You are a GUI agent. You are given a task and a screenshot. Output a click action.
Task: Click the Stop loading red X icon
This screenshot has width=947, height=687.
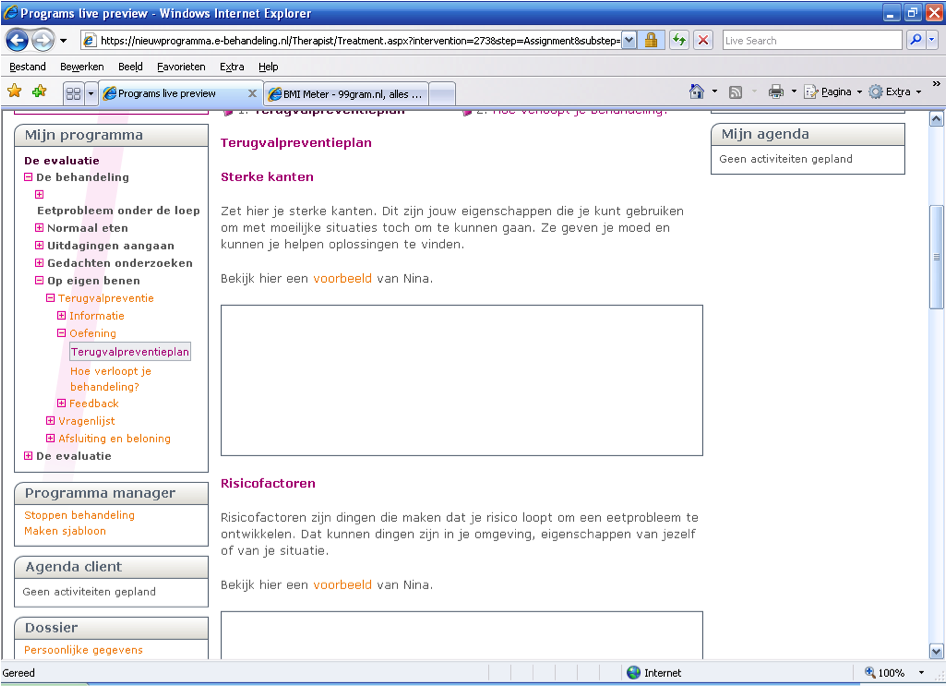tap(704, 40)
